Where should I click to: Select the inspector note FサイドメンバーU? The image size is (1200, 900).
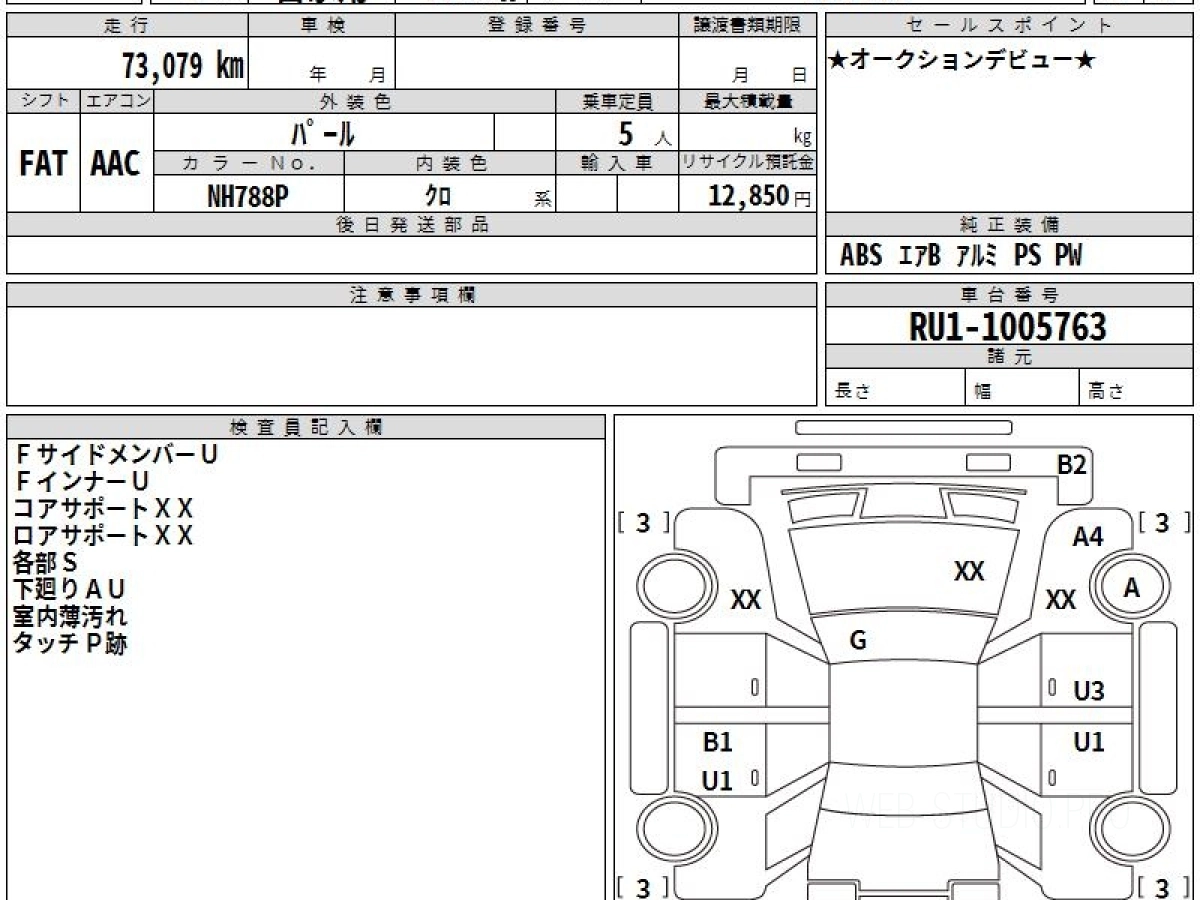pyautogui.click(x=116, y=454)
